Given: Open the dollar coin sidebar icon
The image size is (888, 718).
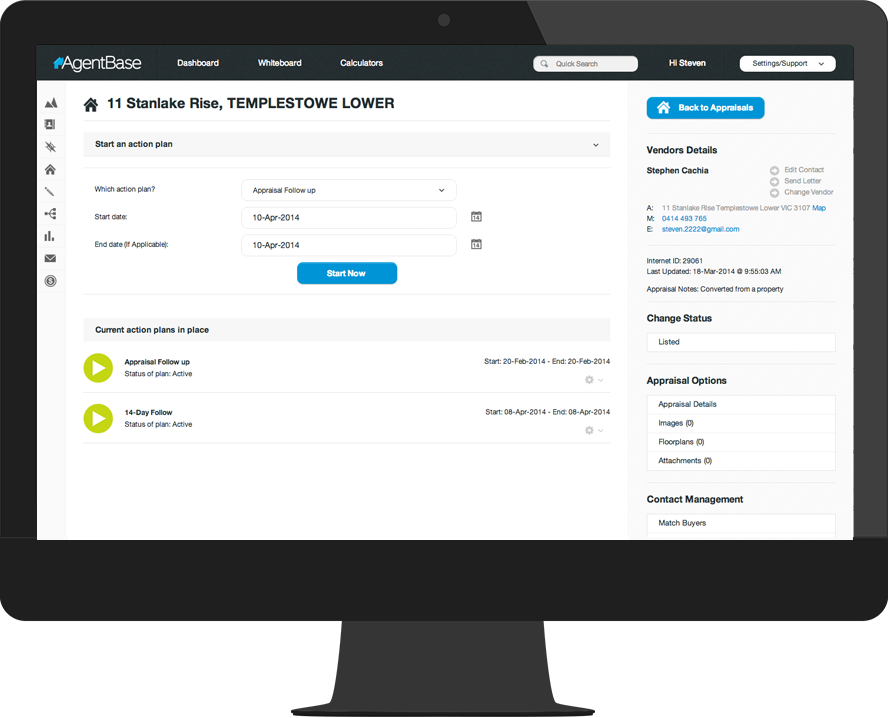Looking at the screenshot, I should point(50,281).
